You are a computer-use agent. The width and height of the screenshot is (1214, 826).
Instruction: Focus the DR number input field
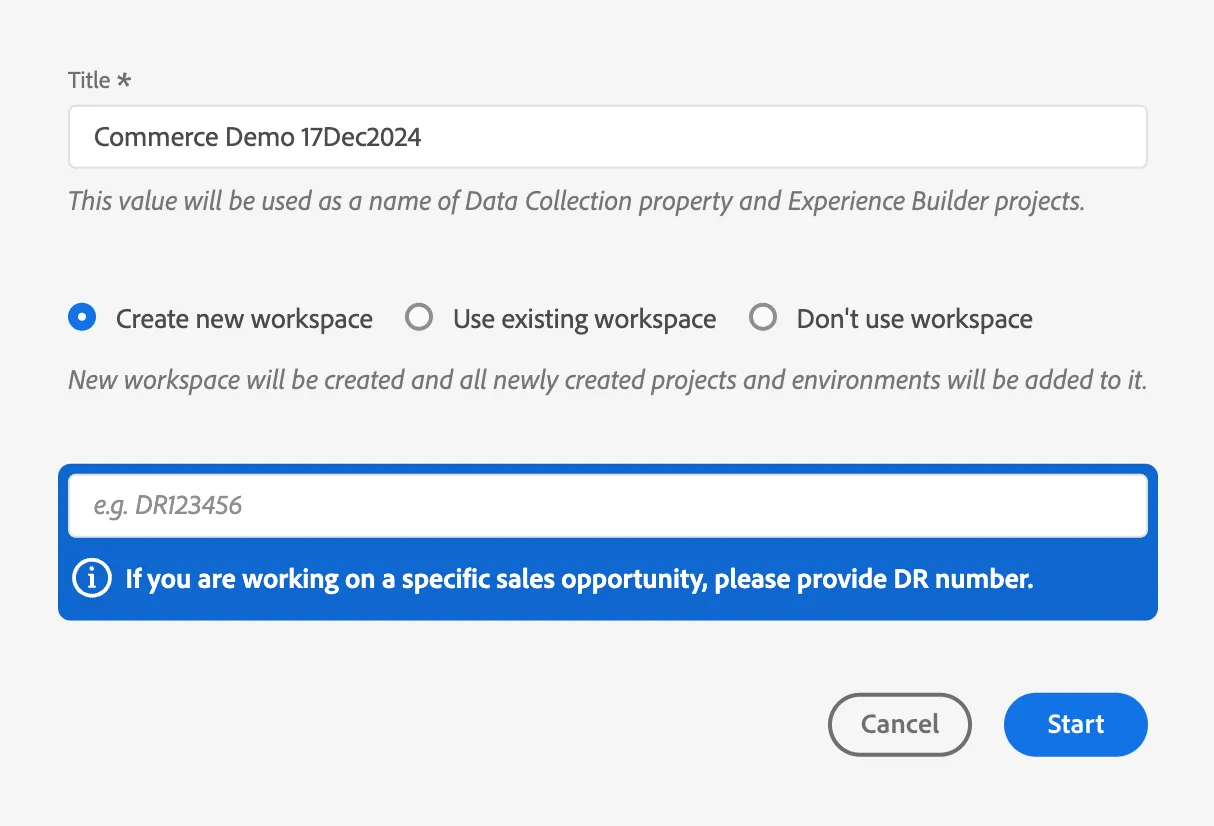click(x=608, y=505)
